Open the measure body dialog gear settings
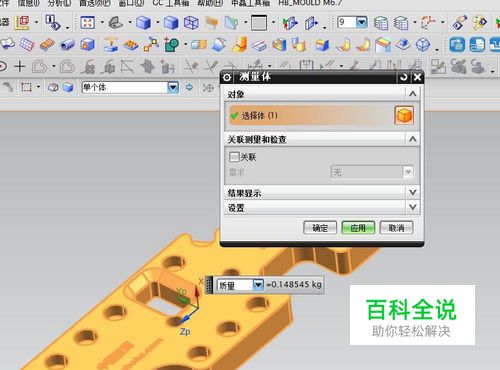The width and height of the screenshot is (500, 370). 227,77
